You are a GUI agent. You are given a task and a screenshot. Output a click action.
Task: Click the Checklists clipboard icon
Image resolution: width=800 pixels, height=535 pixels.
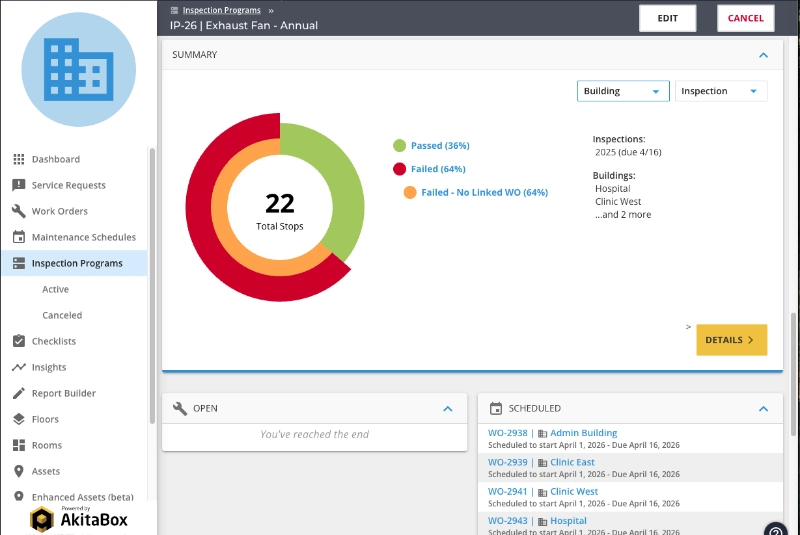19,341
